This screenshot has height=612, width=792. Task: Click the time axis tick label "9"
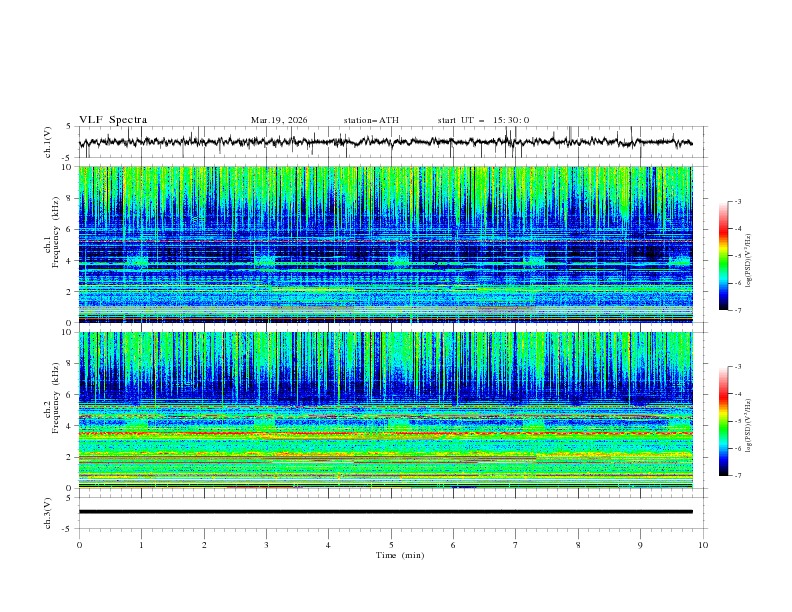[x=640, y=545]
